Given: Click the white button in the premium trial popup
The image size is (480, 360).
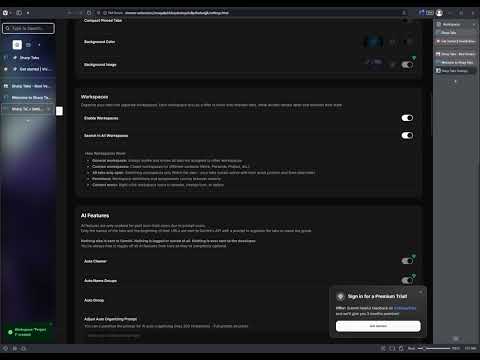Looking at the screenshot, I should pyautogui.click(x=378, y=326).
